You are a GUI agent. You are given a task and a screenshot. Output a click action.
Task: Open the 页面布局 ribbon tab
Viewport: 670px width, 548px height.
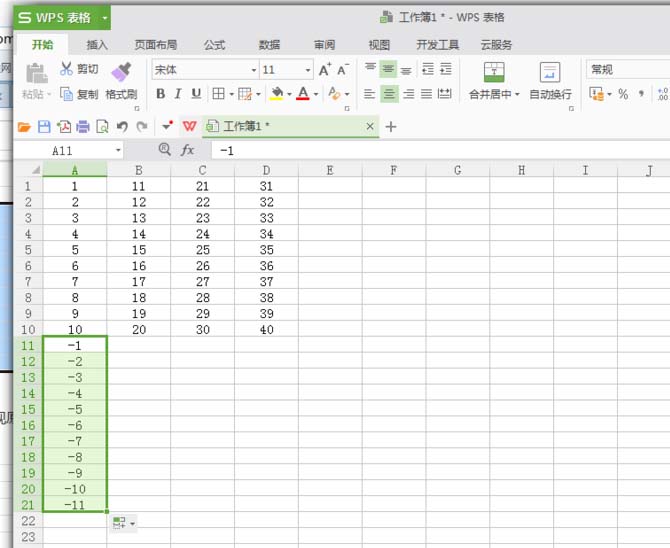click(x=156, y=44)
